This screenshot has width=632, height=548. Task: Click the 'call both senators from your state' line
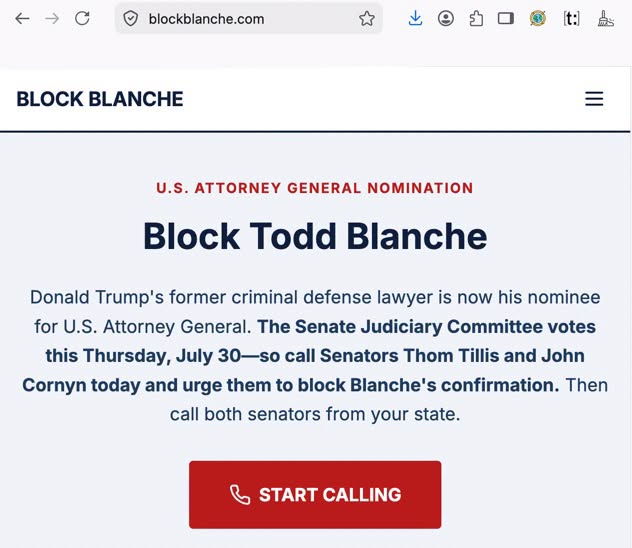tap(315, 414)
